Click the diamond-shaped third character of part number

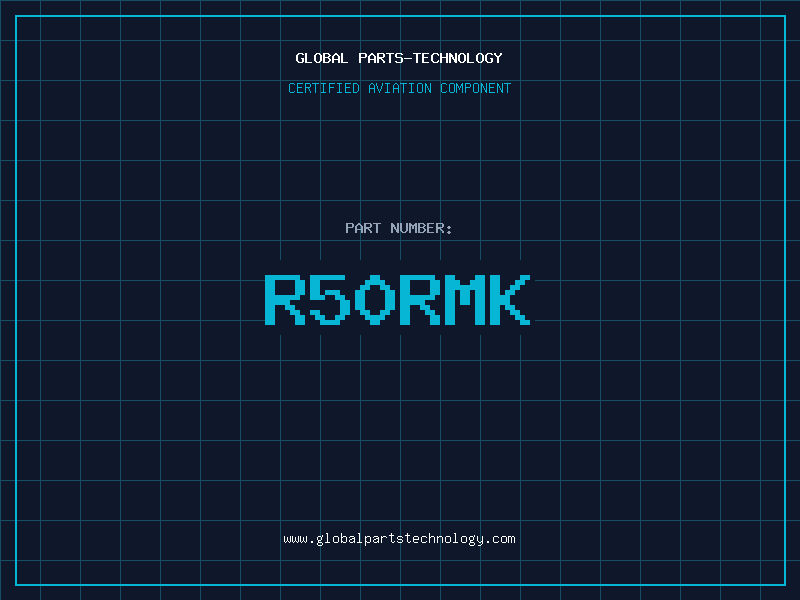374,299
